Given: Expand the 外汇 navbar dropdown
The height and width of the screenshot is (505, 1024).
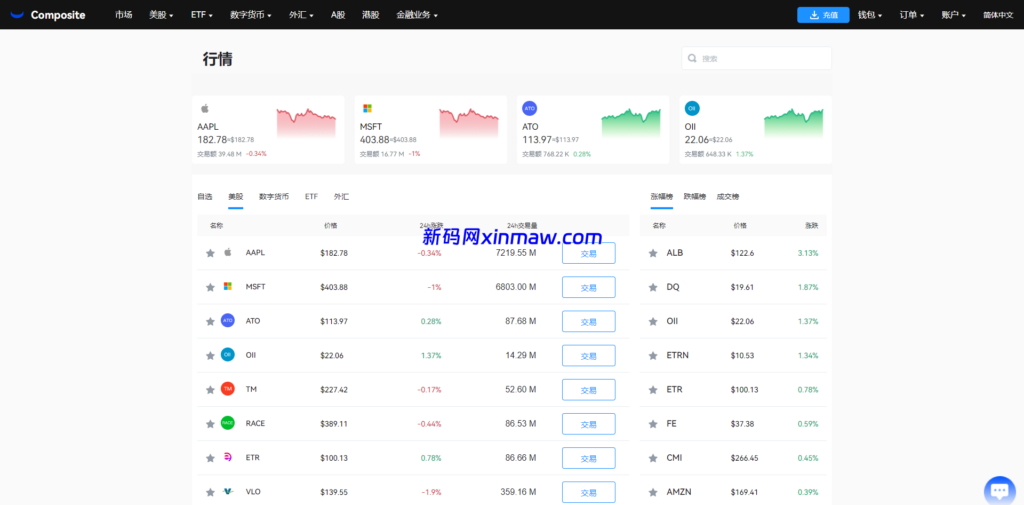Looking at the screenshot, I should tap(301, 14).
